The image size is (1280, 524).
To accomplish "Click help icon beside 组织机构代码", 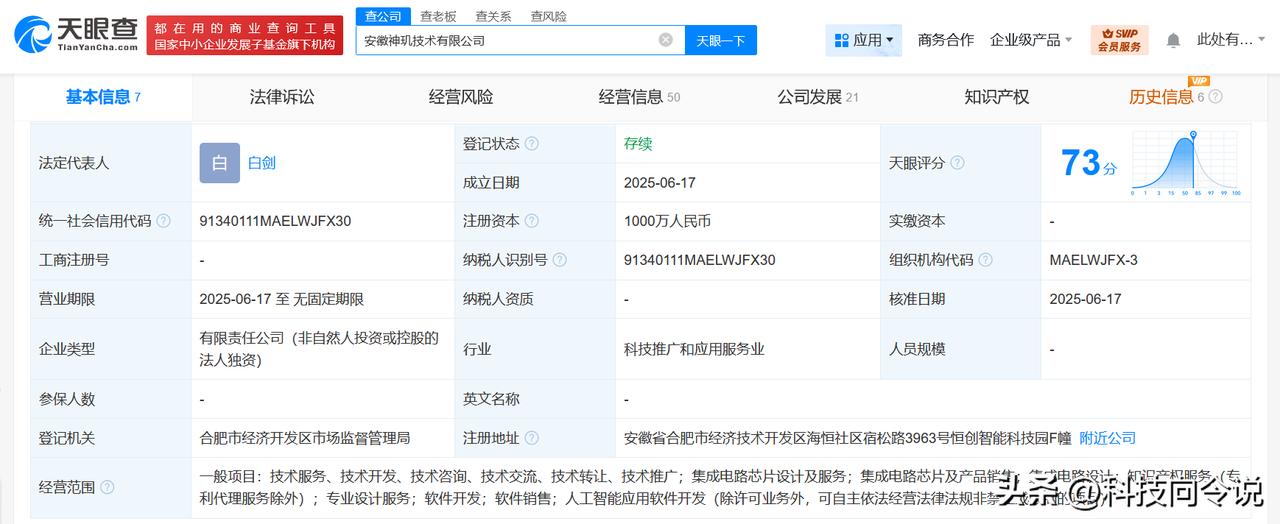I will 985,260.
